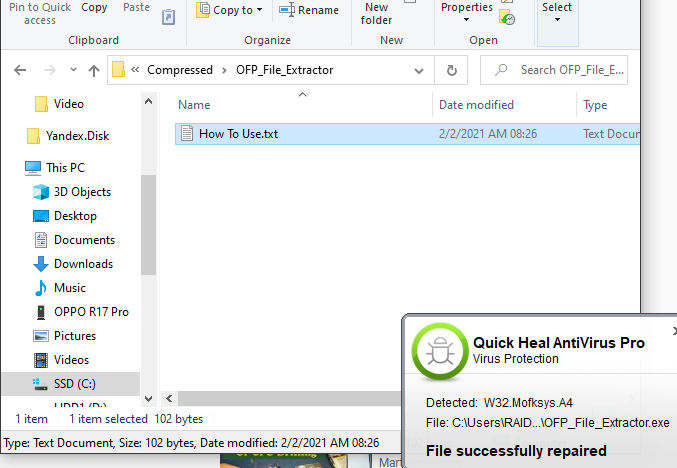
Task: Click Pin to Quick access
Action: pyautogui.click(x=40, y=13)
